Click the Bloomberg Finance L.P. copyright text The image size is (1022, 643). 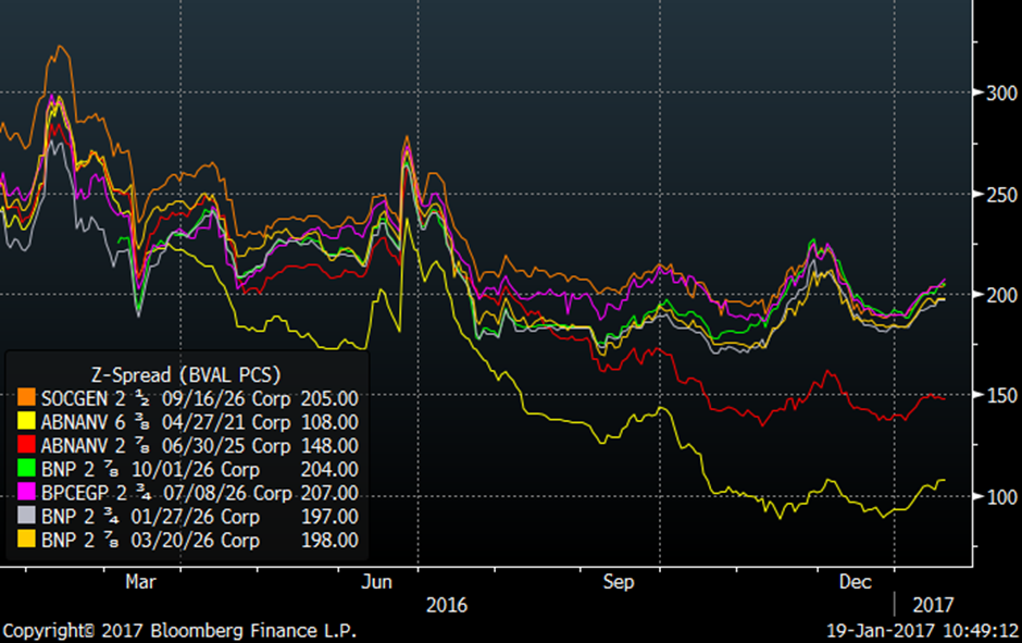click(178, 632)
